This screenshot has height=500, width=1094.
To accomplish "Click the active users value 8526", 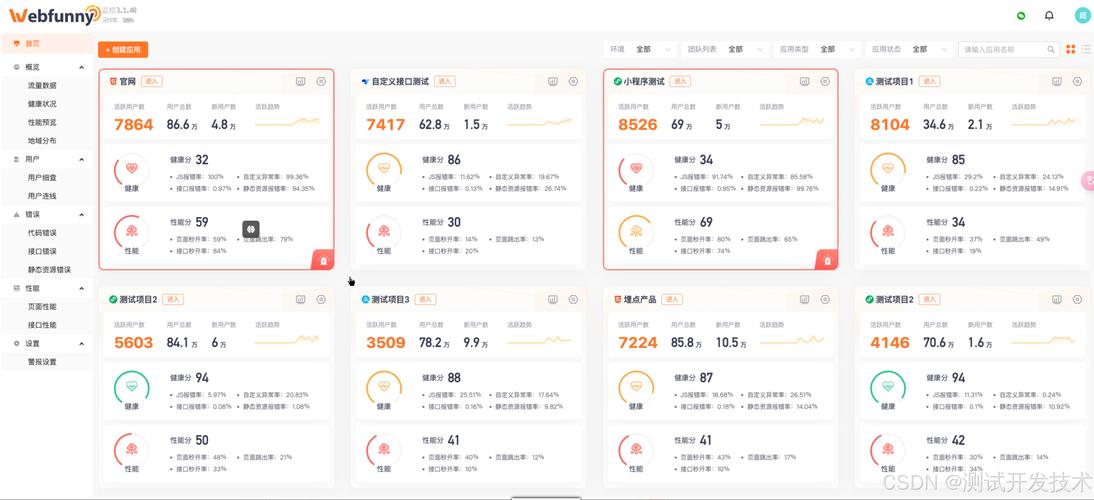I will [x=638, y=125].
